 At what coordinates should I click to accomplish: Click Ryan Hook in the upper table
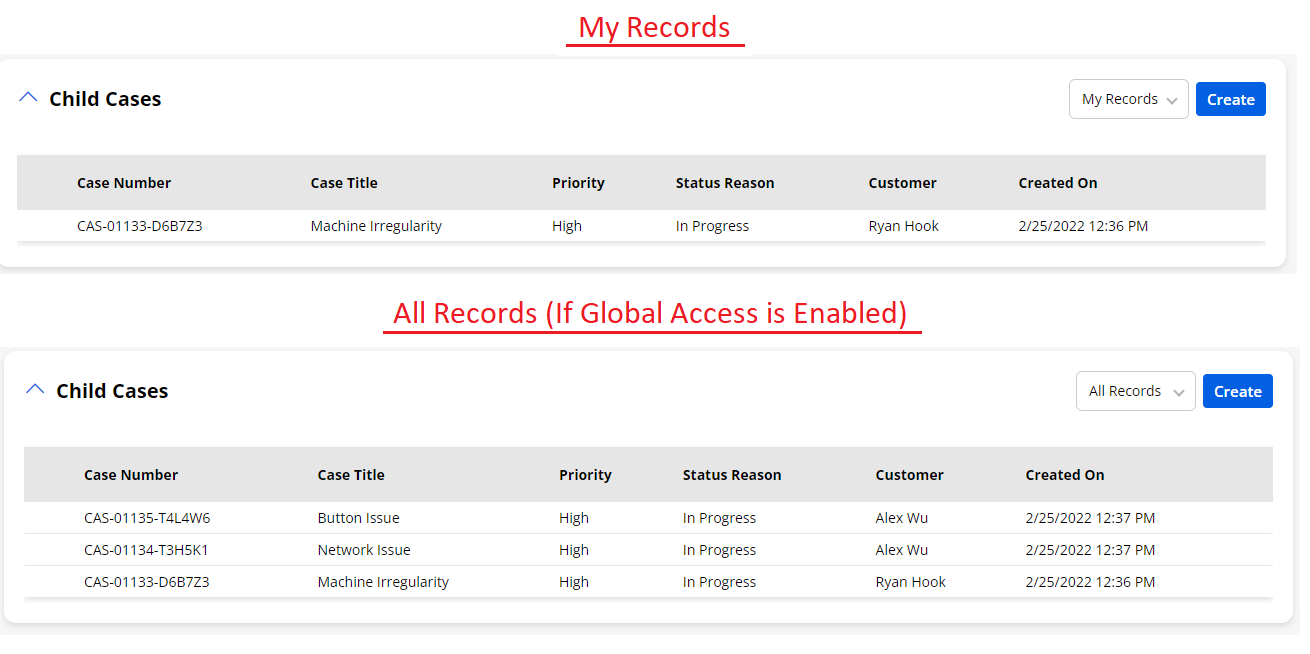tap(903, 226)
